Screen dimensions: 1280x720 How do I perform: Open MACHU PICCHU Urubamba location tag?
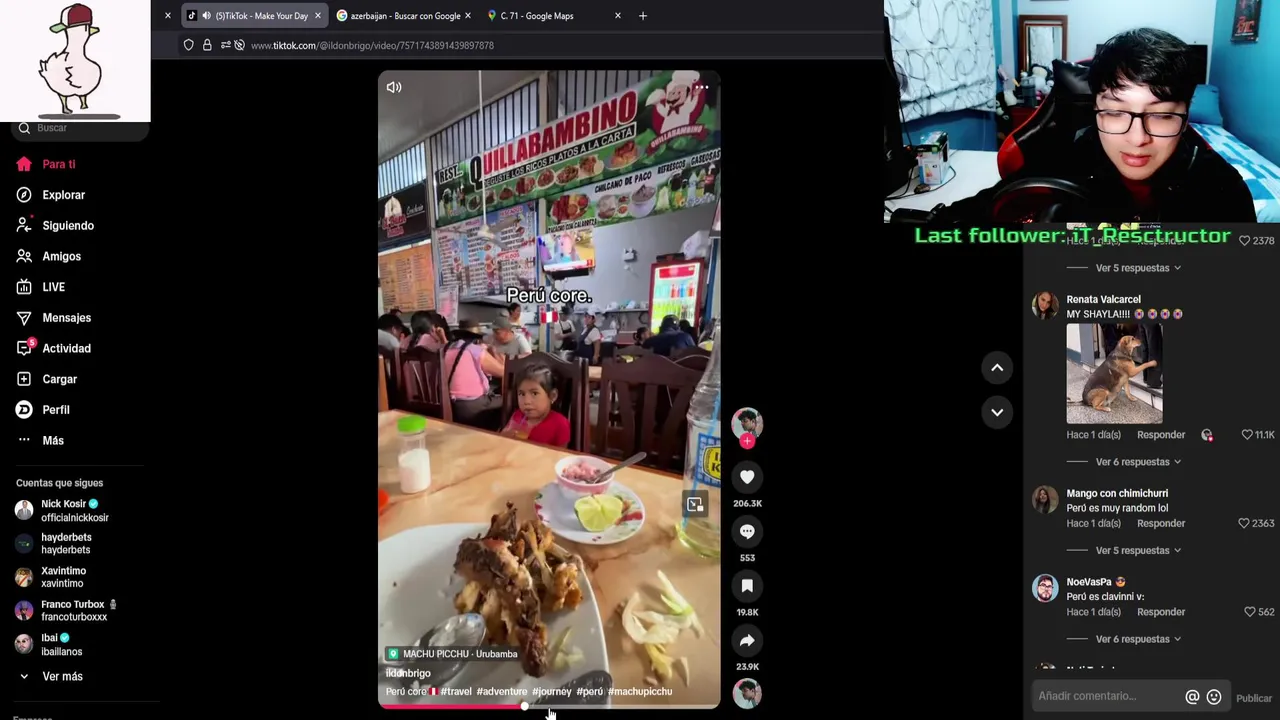(452, 654)
